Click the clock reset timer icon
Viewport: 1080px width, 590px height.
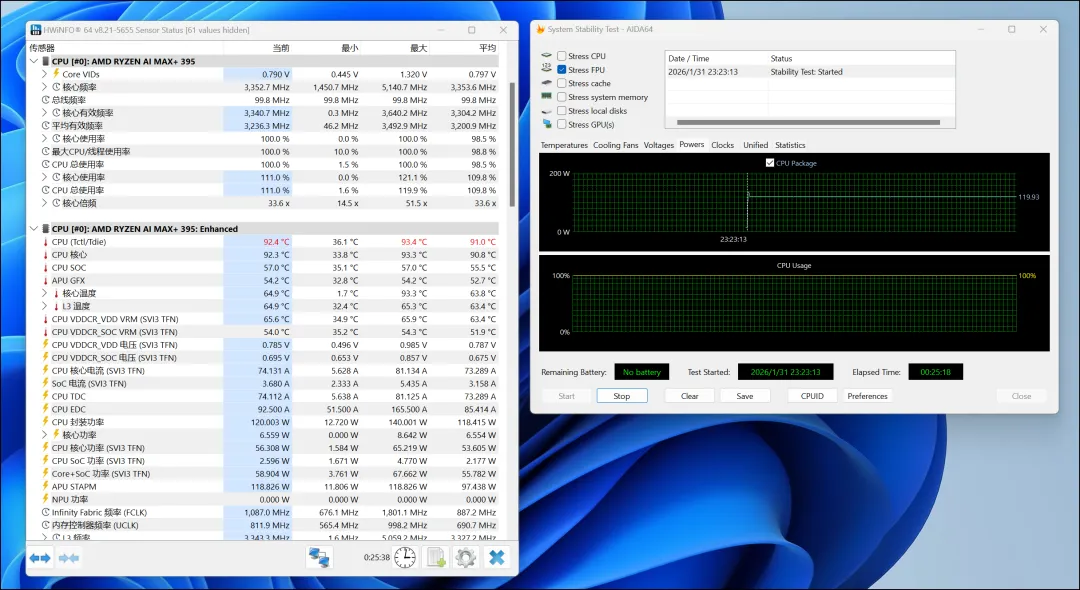pos(405,558)
